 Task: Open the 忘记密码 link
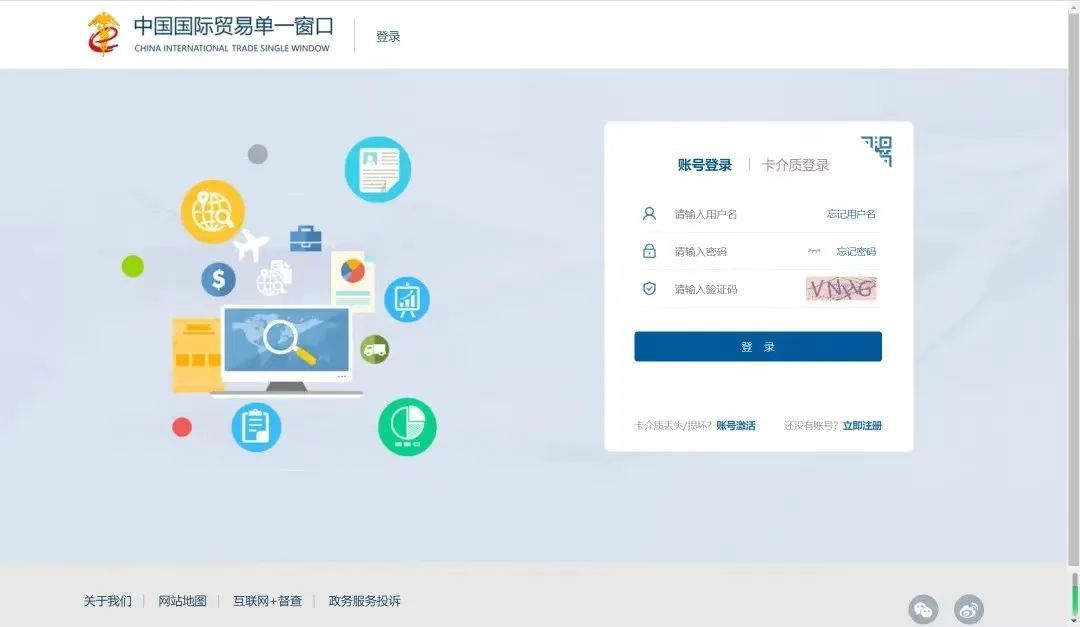856,251
